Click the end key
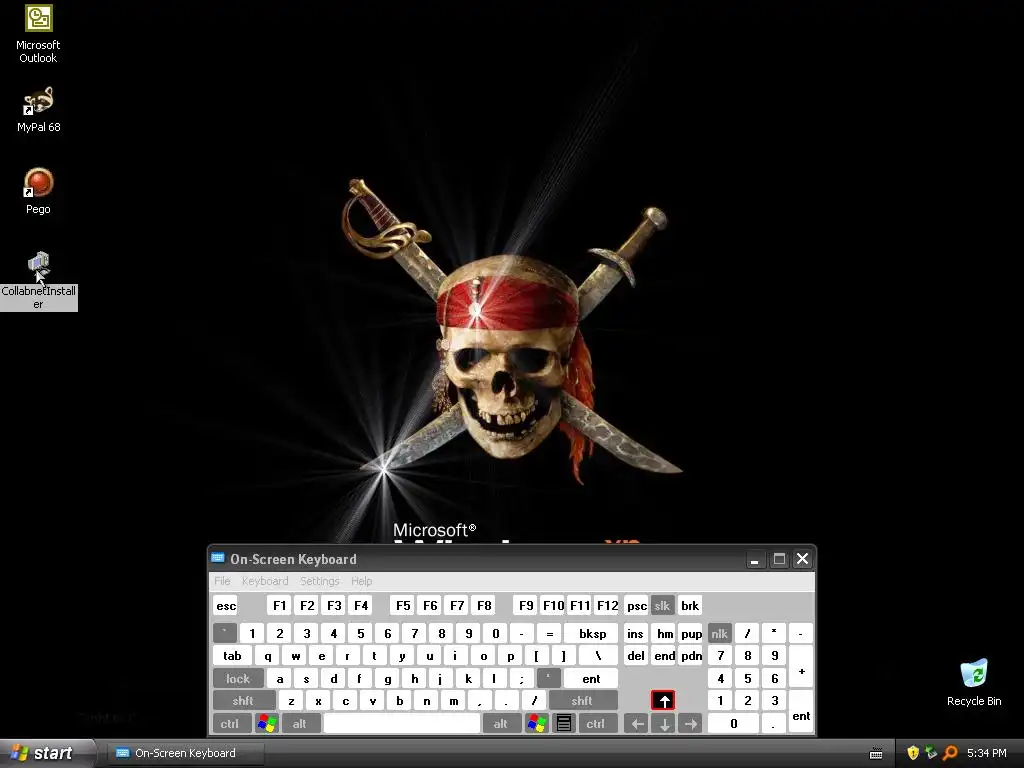 point(664,656)
